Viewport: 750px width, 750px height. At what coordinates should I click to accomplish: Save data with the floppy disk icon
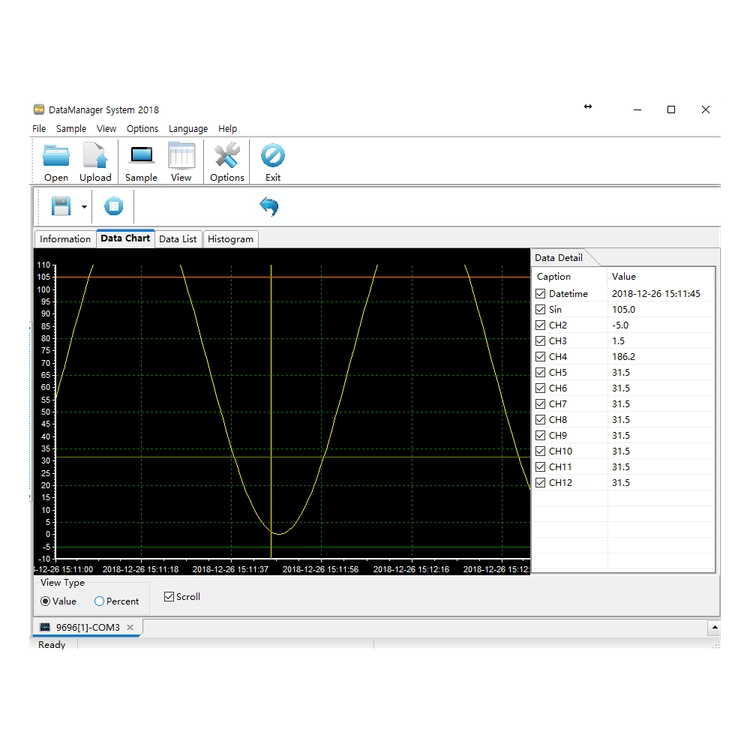point(61,206)
